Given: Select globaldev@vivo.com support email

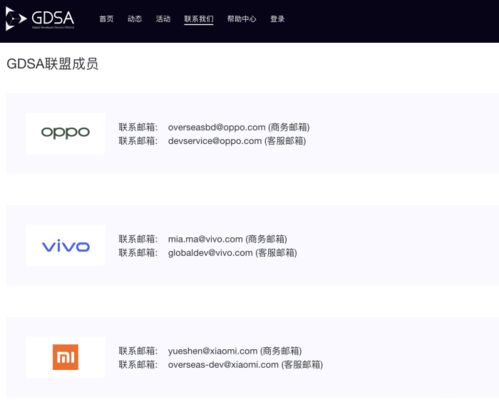Looking at the screenshot, I should point(210,253).
